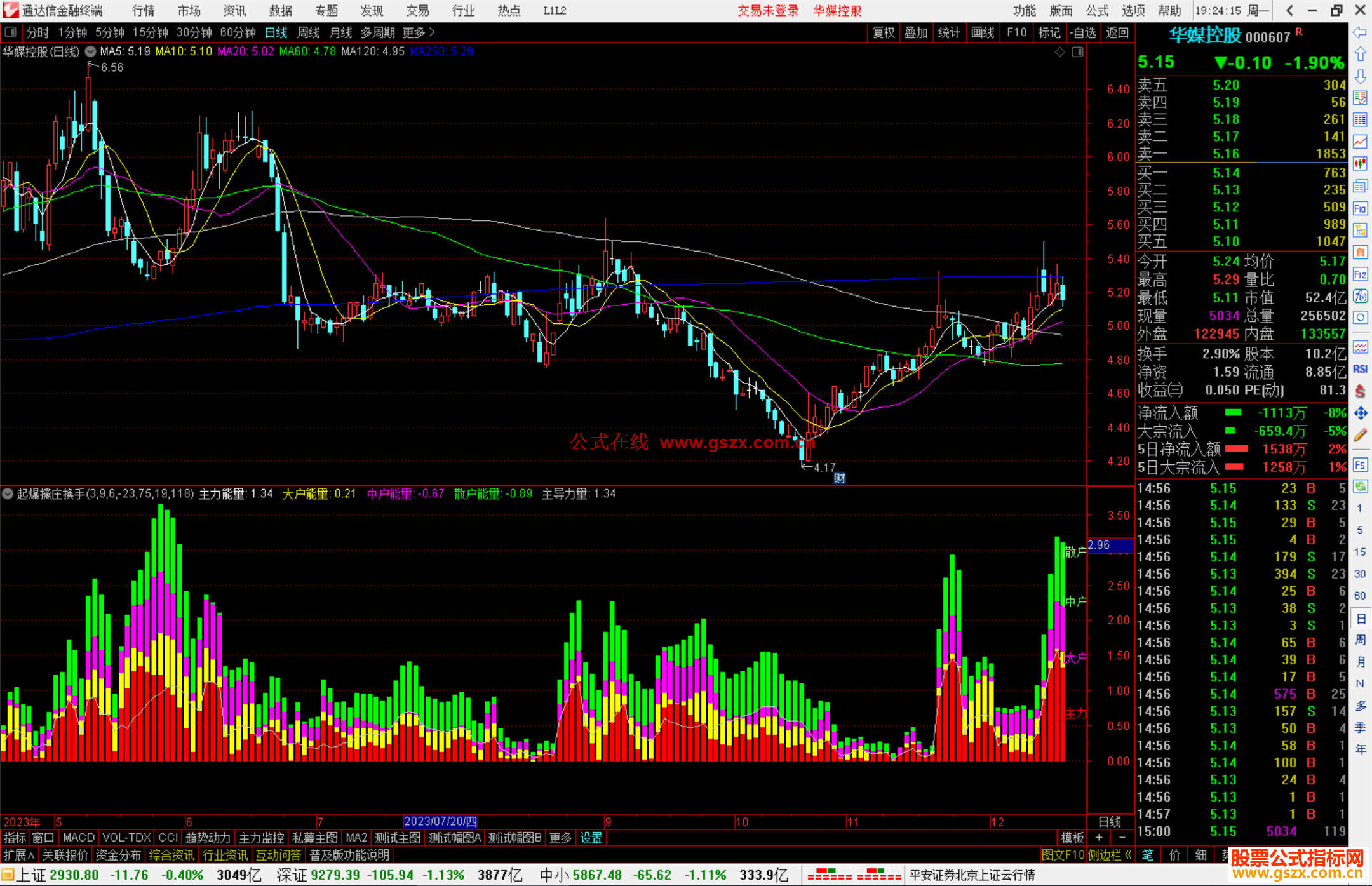Click the 复权 button
The height and width of the screenshot is (886, 1372).
click(x=883, y=32)
